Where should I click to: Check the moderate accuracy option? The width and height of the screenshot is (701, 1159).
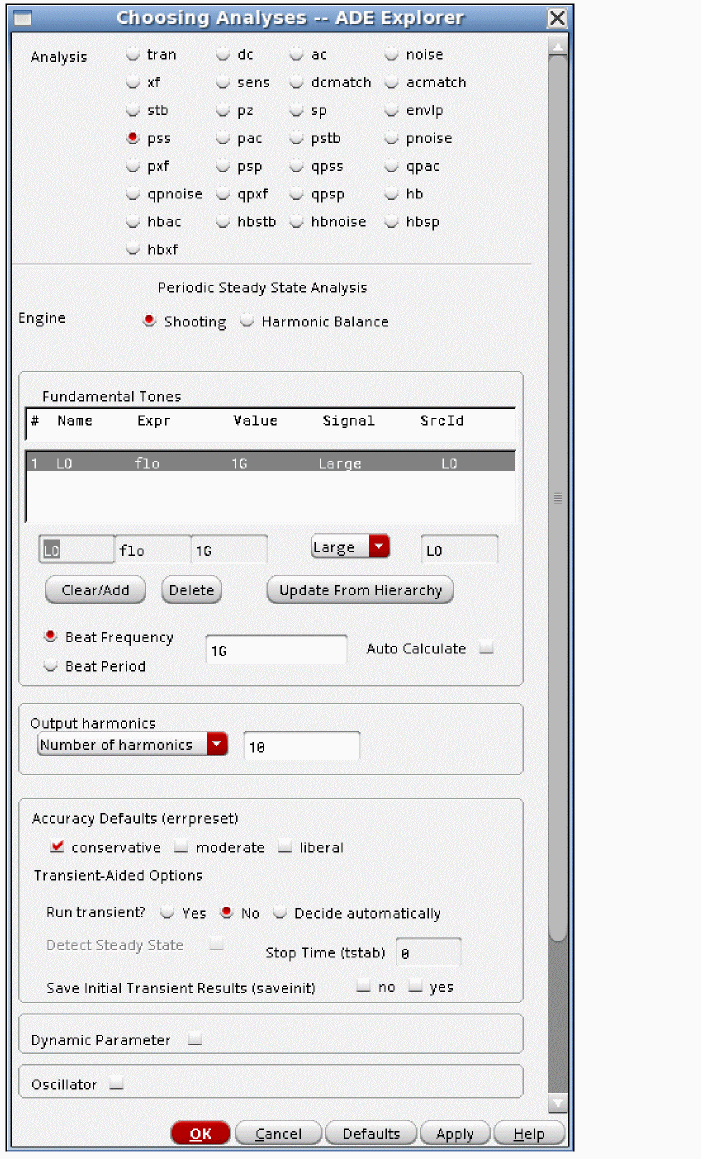pos(181,847)
